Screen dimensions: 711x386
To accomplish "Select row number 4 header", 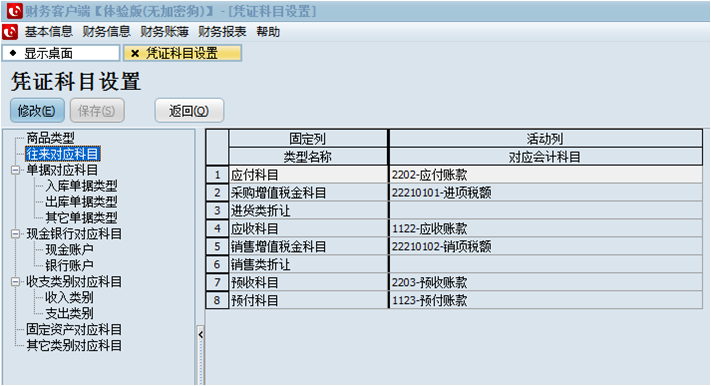I will (217, 229).
